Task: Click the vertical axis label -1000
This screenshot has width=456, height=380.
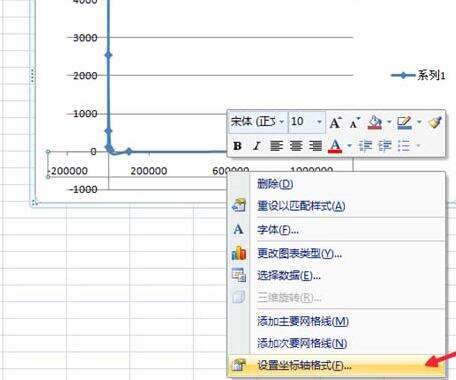Action: (83, 189)
